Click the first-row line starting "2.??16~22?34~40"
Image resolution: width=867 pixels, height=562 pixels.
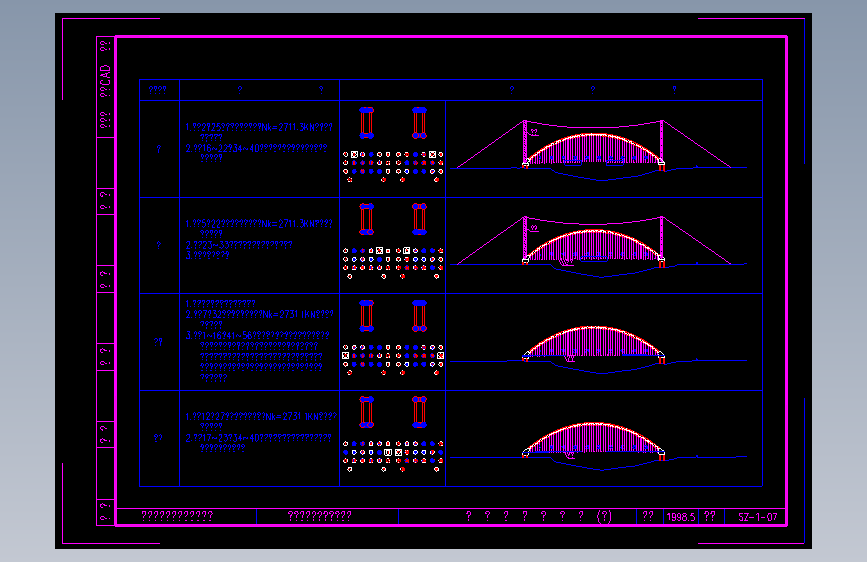257,148
